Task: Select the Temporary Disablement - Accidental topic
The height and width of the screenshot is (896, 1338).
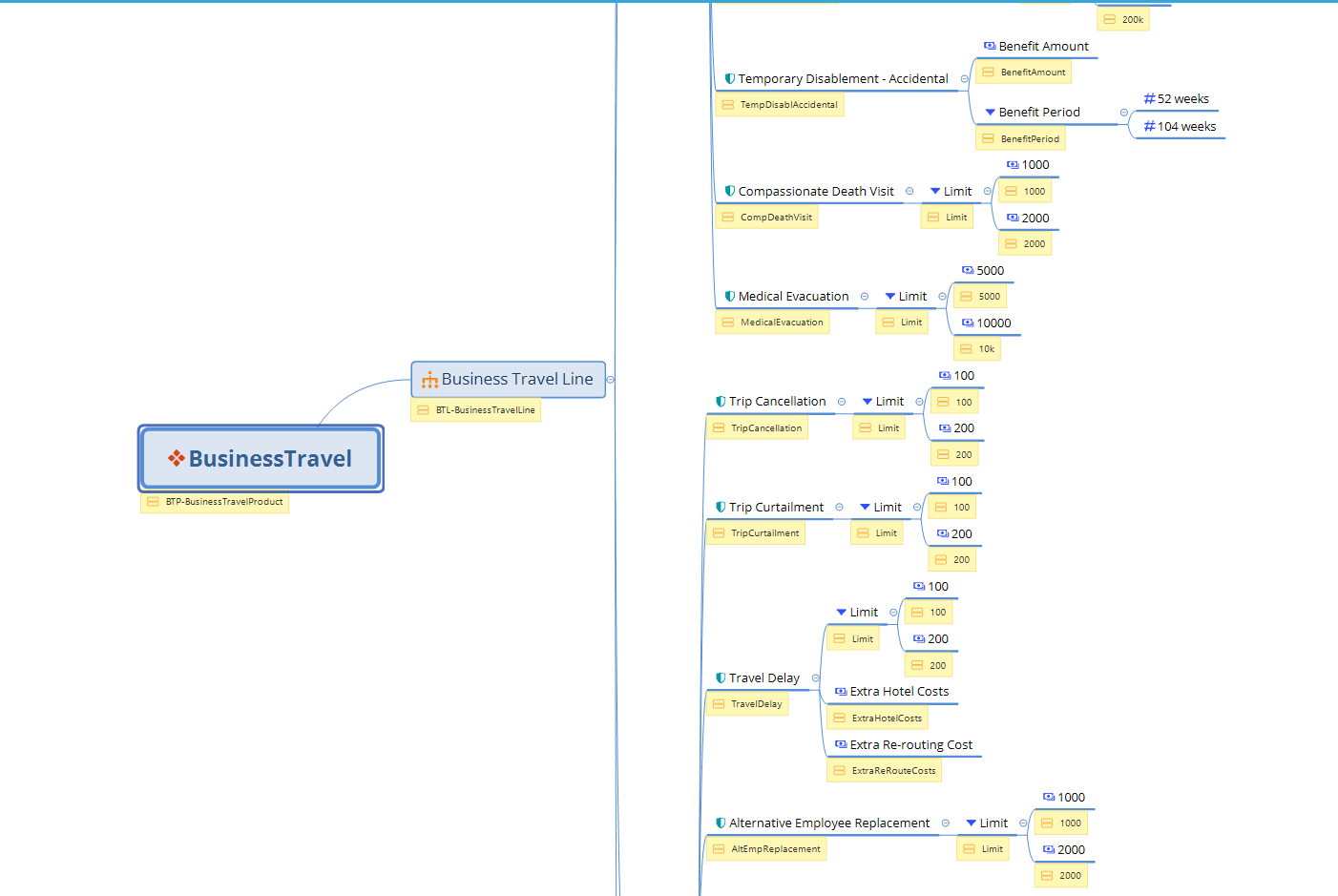Action: click(x=842, y=79)
